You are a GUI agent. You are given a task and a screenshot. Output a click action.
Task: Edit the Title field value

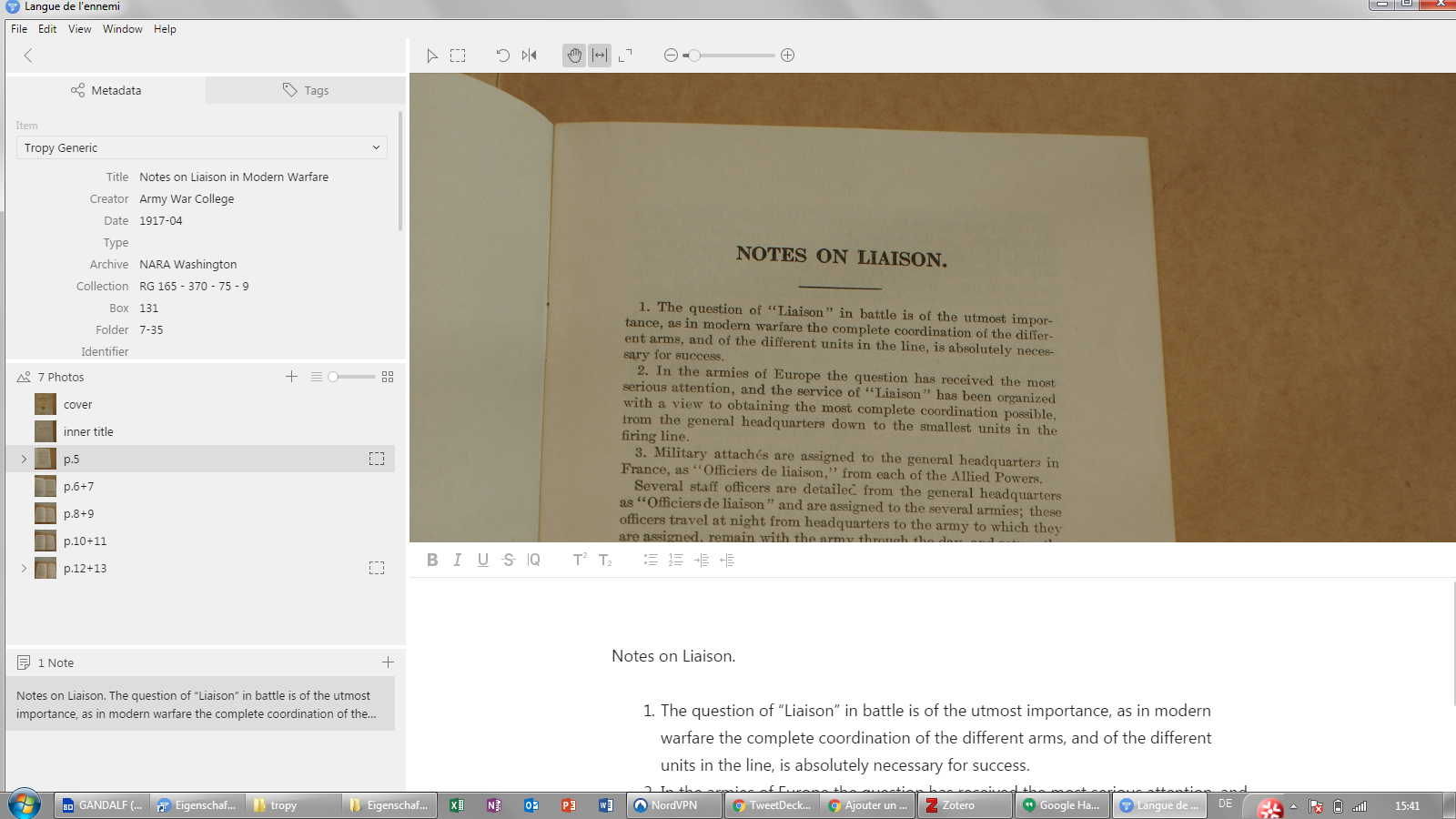click(x=234, y=177)
